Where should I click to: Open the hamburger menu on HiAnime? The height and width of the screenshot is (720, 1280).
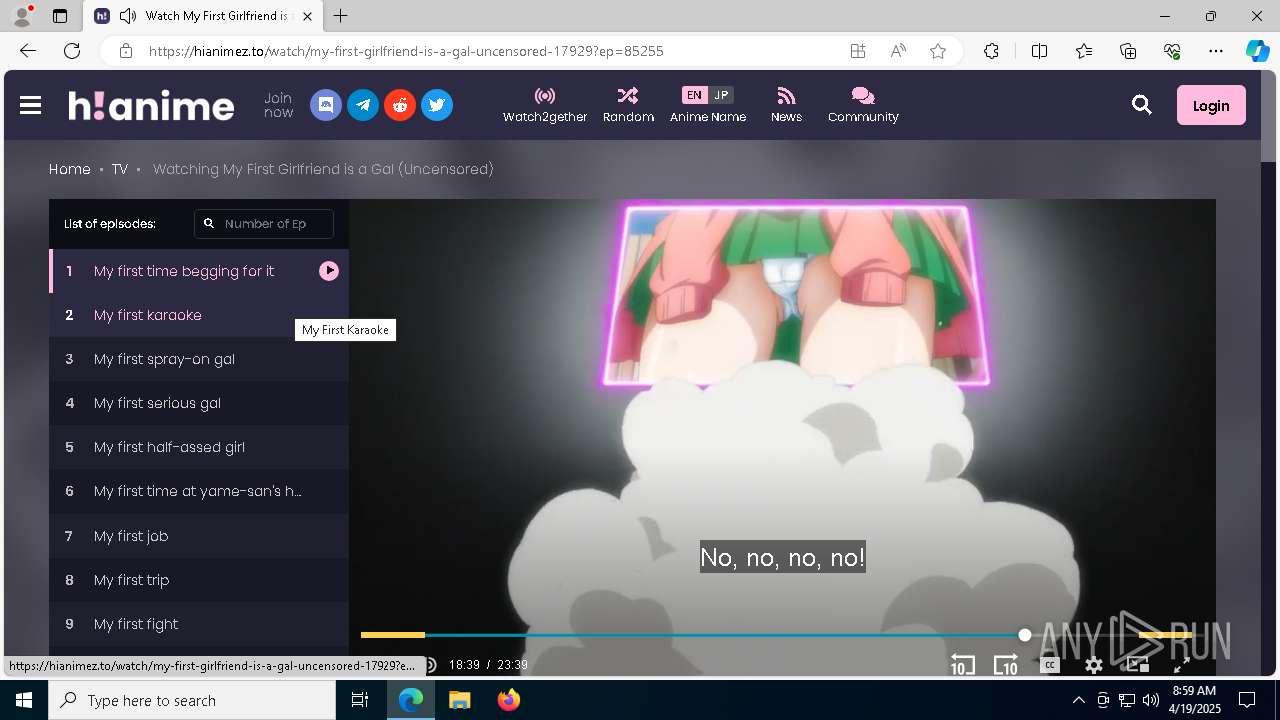pyautogui.click(x=30, y=105)
